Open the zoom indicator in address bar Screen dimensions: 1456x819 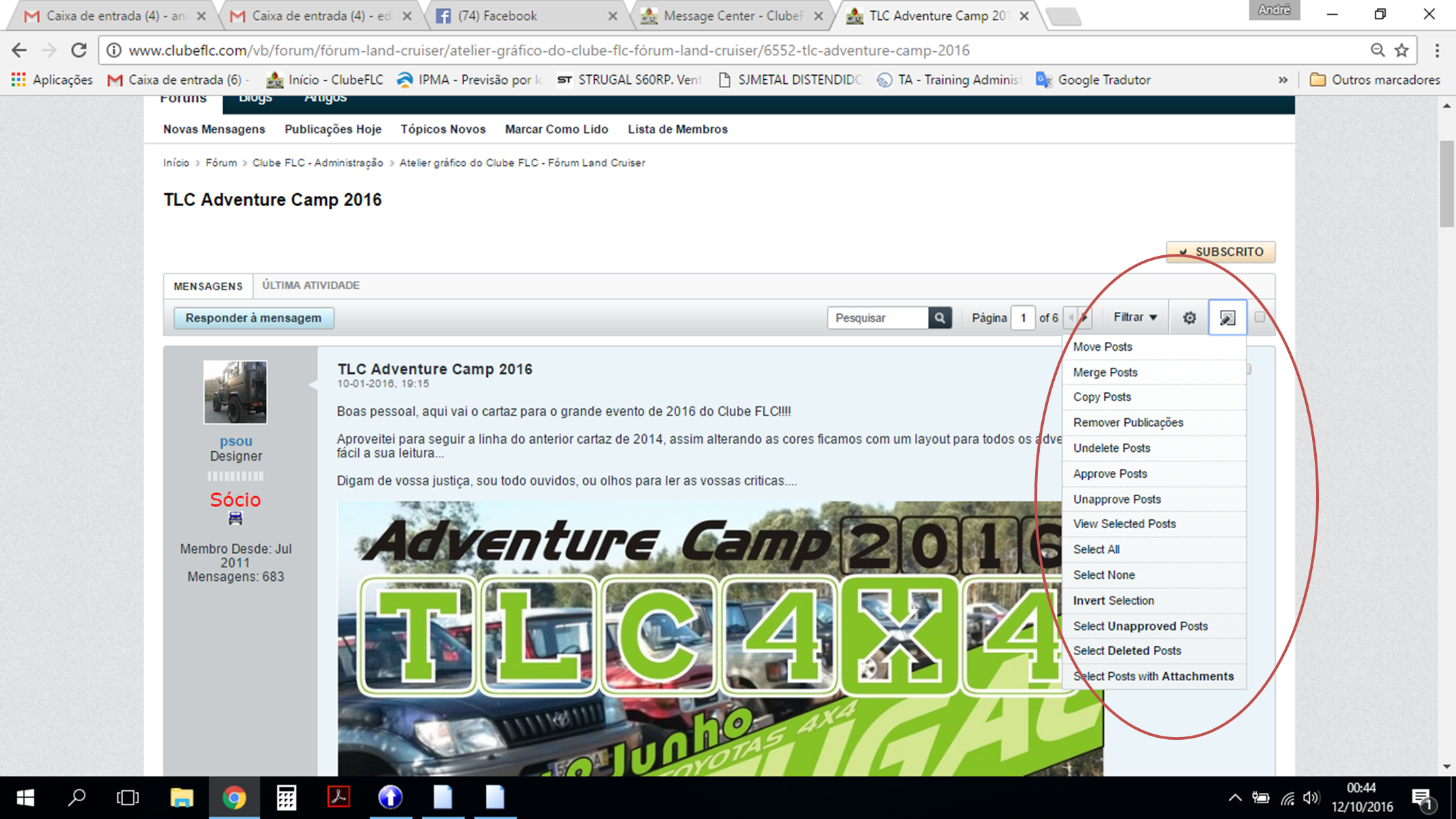click(x=1378, y=50)
